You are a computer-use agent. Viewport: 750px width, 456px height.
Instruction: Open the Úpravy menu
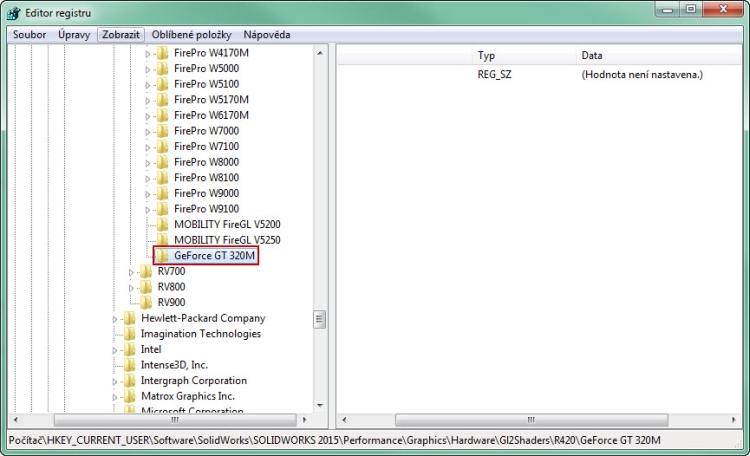tap(74, 34)
